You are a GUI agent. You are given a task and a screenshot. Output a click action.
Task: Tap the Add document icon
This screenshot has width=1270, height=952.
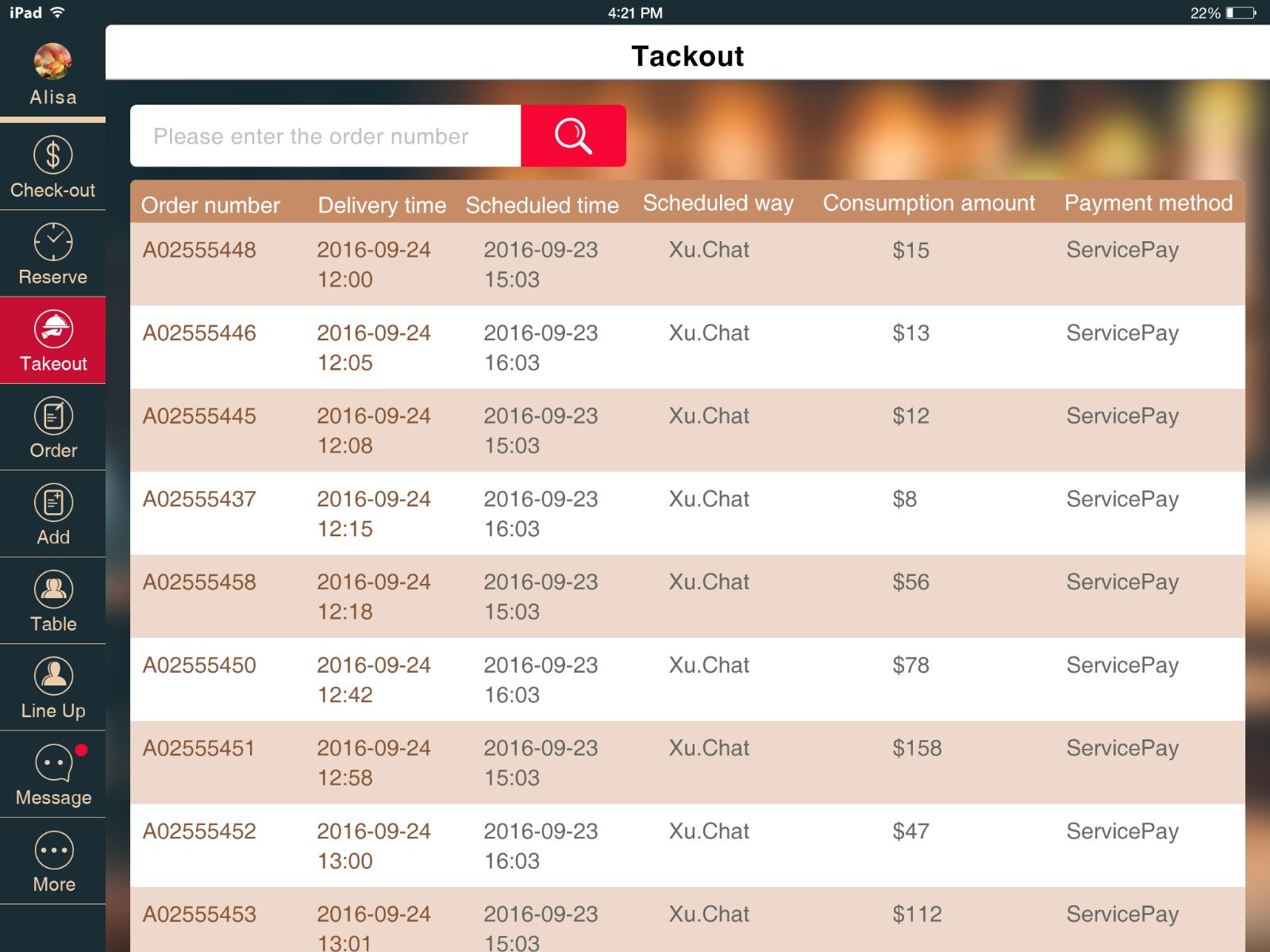tap(52, 502)
